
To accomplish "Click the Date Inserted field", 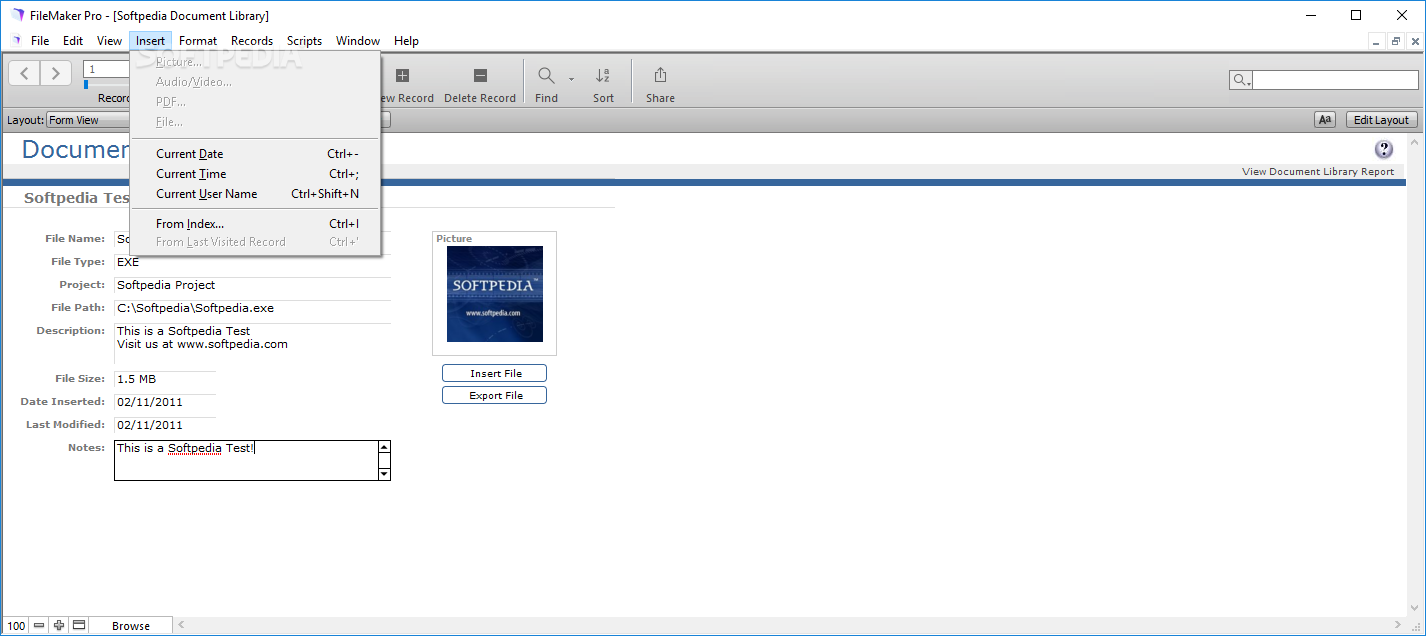I will pyautogui.click(x=165, y=402).
